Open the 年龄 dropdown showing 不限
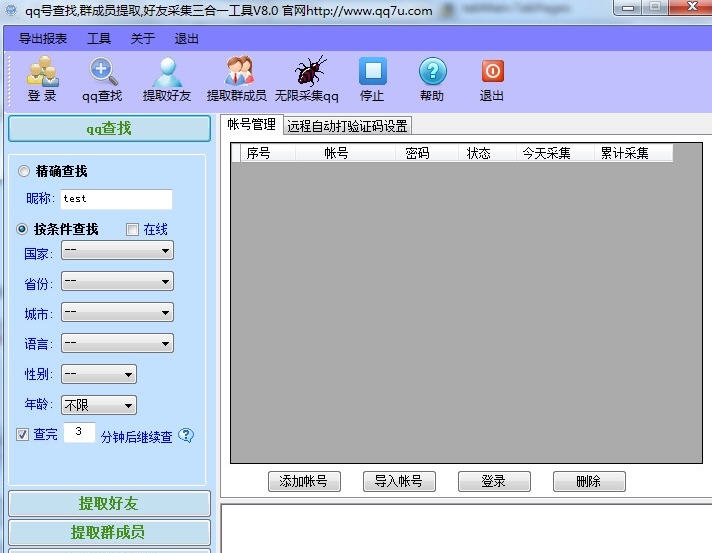The width and height of the screenshot is (712, 553). click(x=99, y=405)
